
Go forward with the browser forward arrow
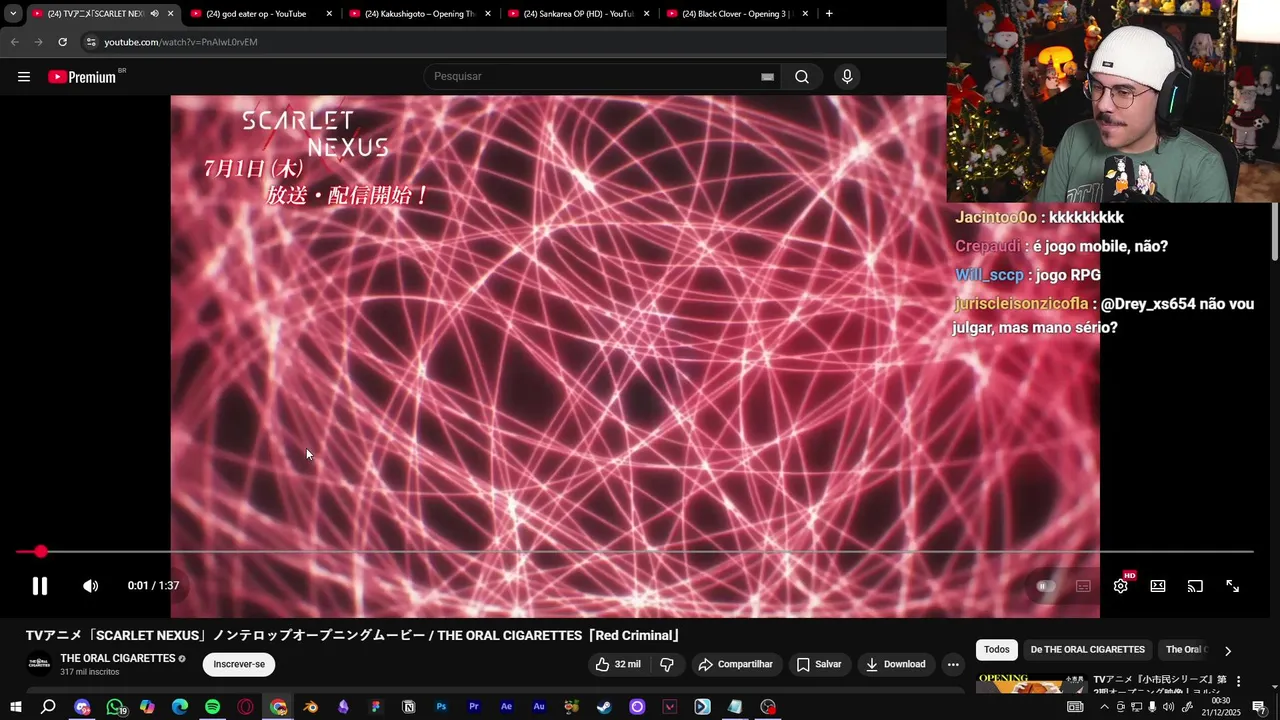point(38,42)
